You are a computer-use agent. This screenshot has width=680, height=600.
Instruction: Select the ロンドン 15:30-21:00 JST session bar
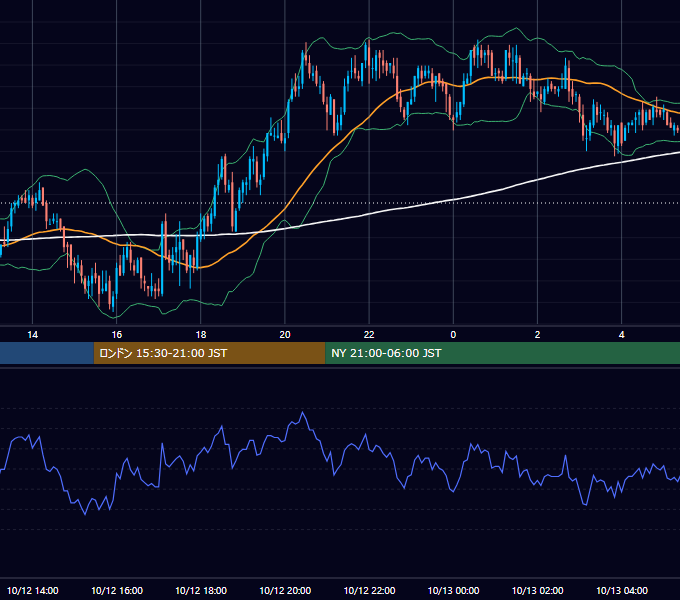[x=209, y=353]
